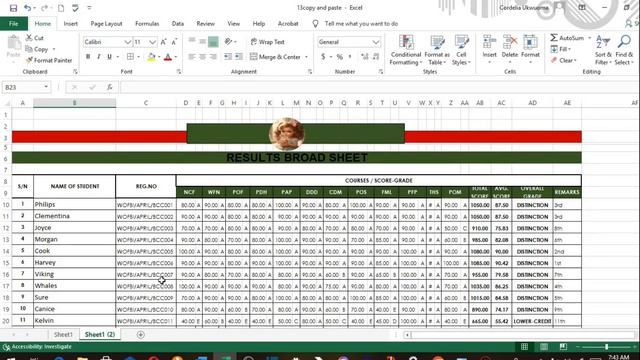
Task: Open the Number format dialog launcher
Action: coord(381,72)
